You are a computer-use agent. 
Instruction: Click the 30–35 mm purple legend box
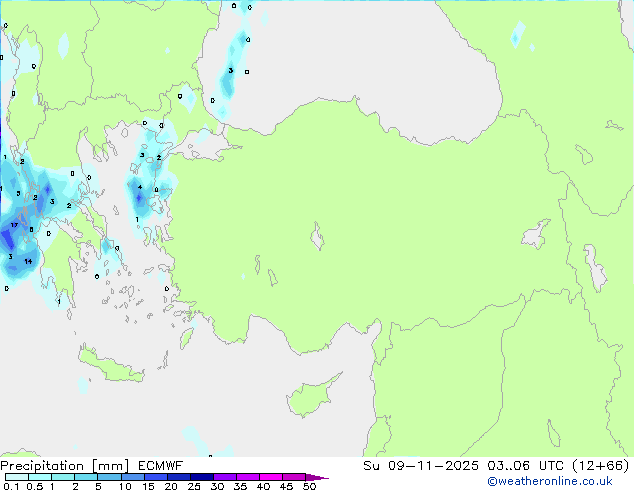point(224,477)
